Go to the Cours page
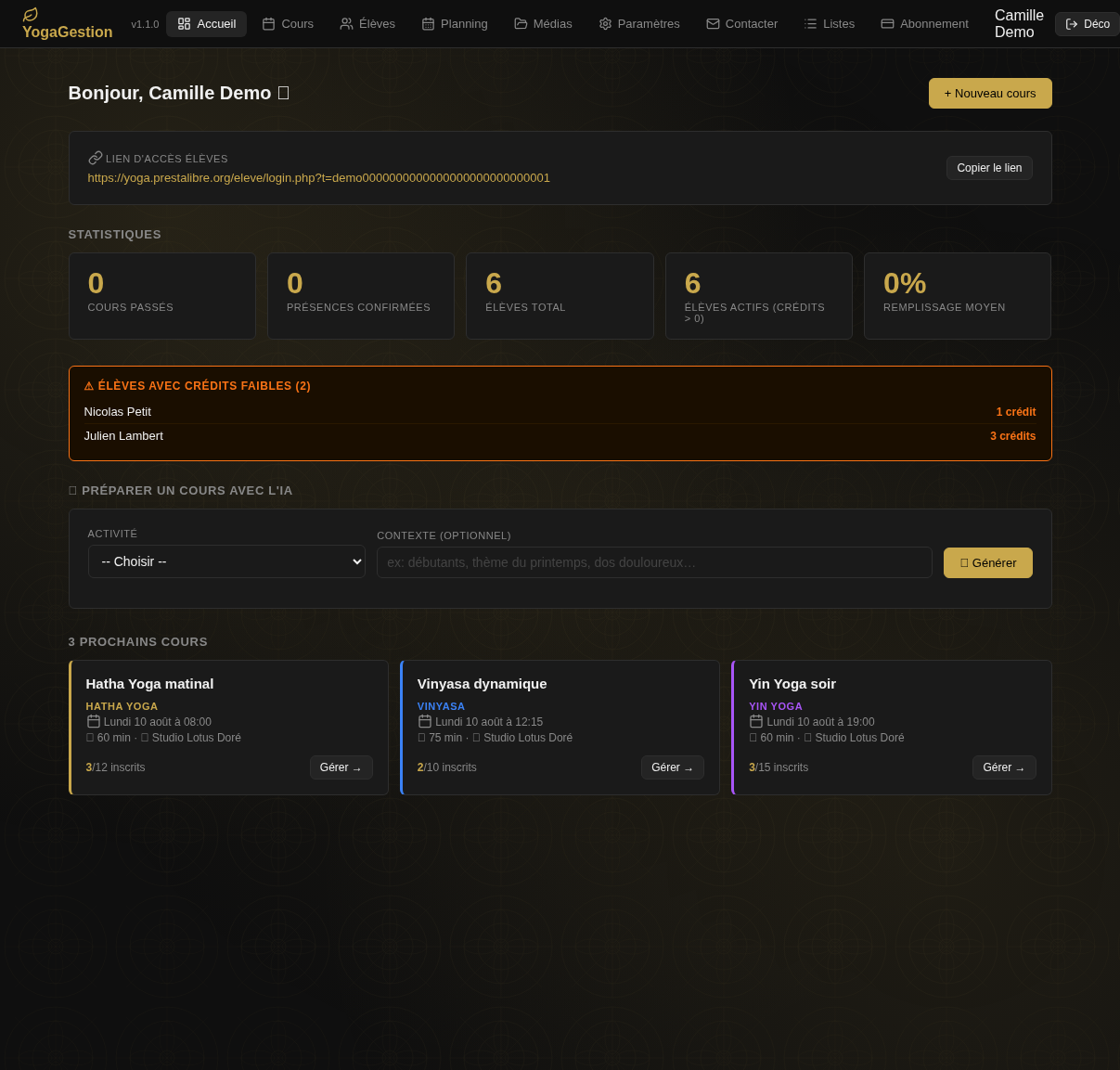The width and height of the screenshot is (1120, 1070). click(x=288, y=24)
